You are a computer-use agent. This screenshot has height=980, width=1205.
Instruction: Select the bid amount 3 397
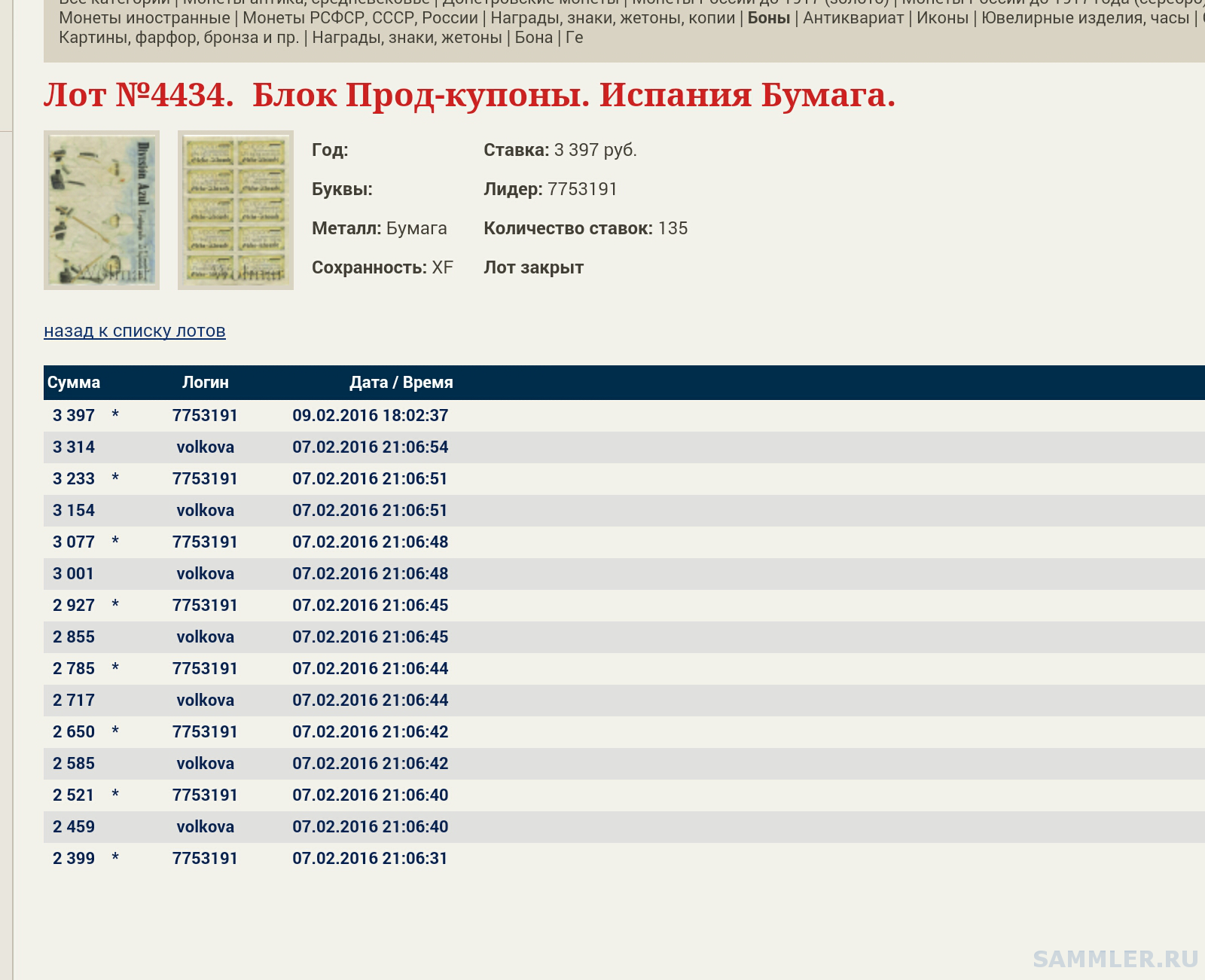[x=74, y=415]
